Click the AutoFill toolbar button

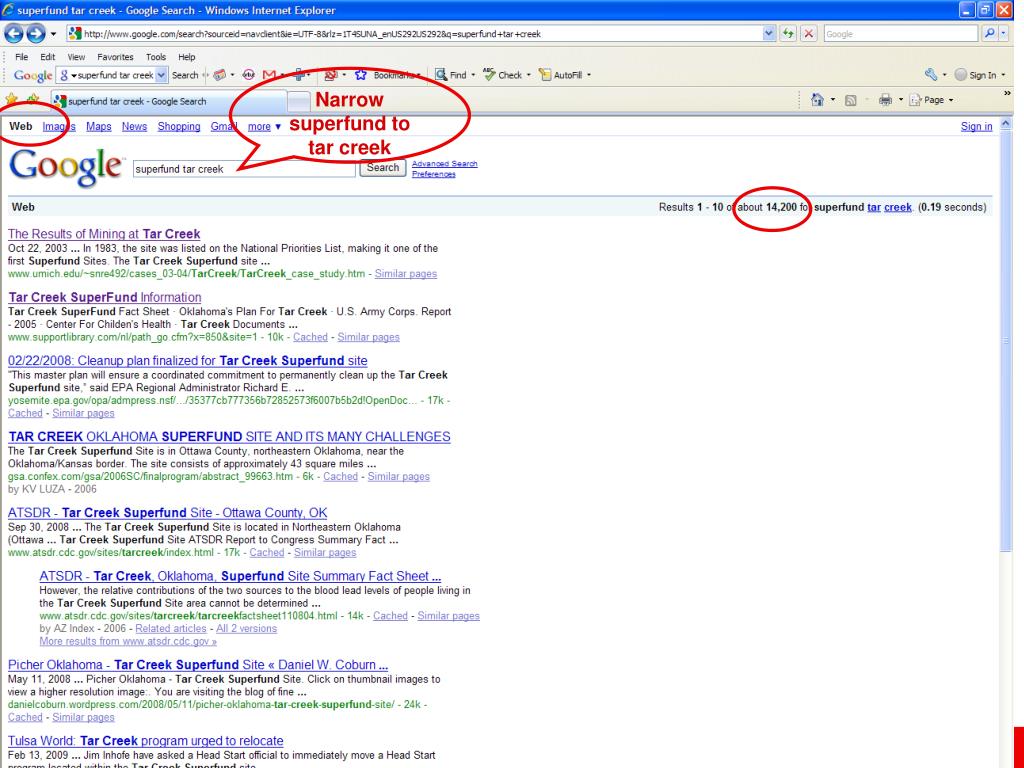click(x=560, y=75)
